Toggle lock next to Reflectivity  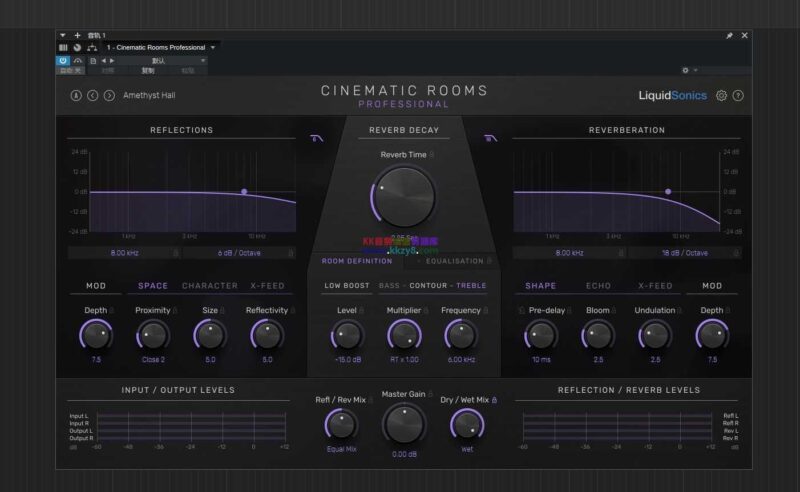coord(292,310)
